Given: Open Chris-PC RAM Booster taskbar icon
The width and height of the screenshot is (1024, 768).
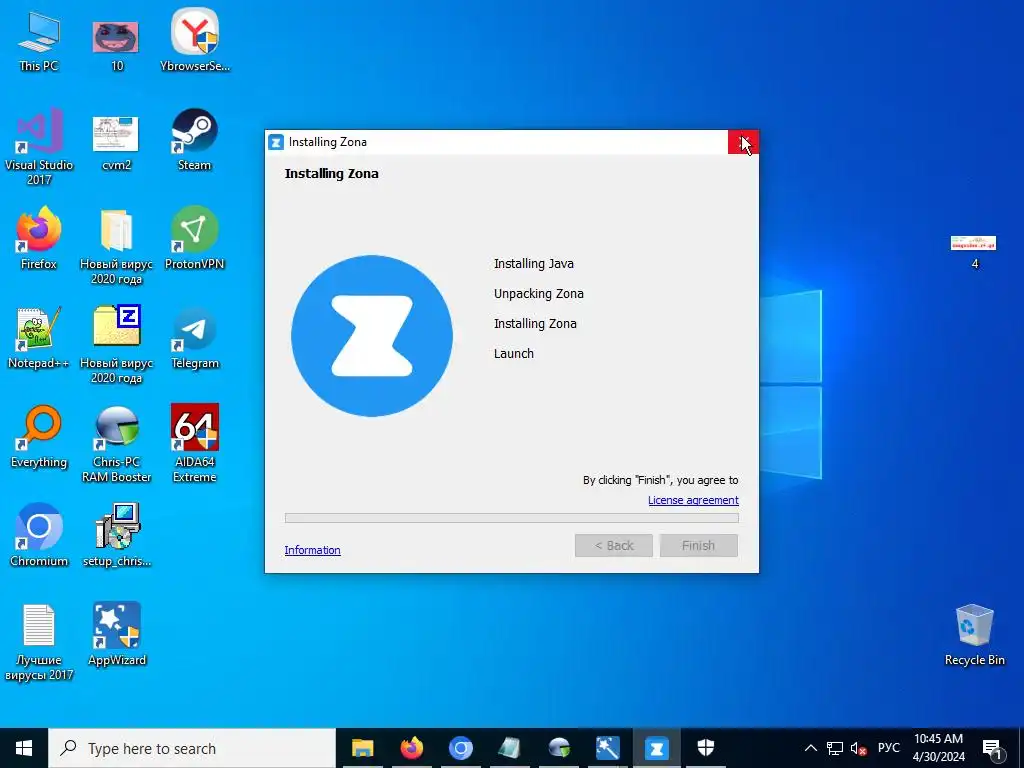Looking at the screenshot, I should 559,748.
